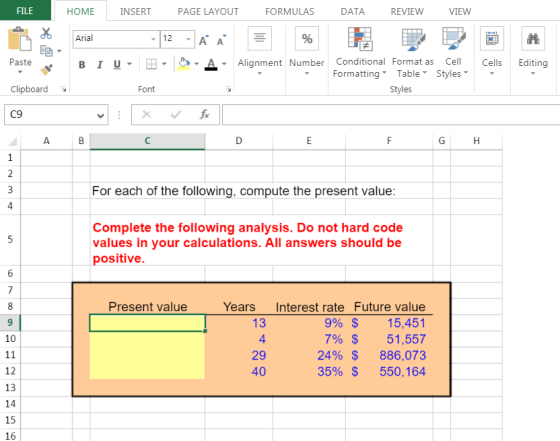
Task: Click the Copy icon
Action: (46, 51)
